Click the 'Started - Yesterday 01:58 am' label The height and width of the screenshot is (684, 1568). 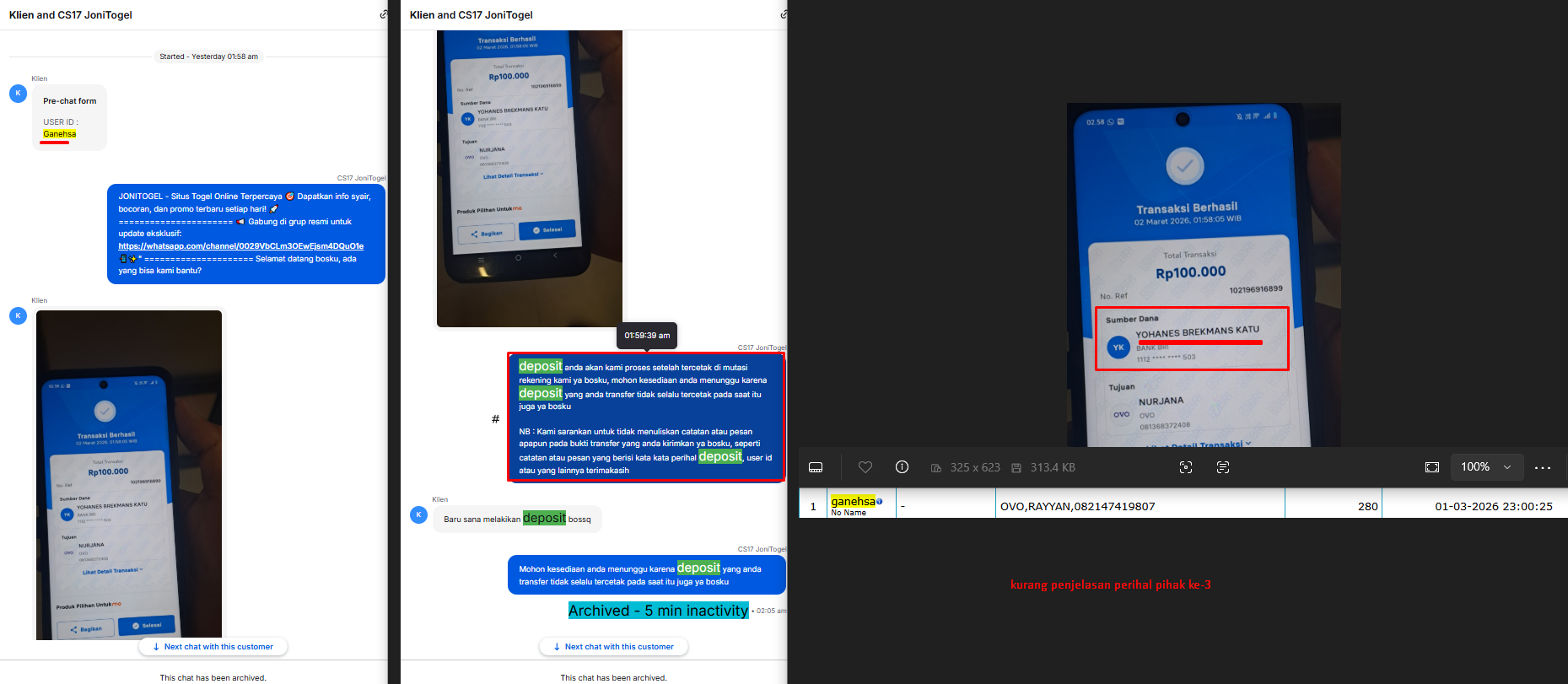(x=209, y=57)
